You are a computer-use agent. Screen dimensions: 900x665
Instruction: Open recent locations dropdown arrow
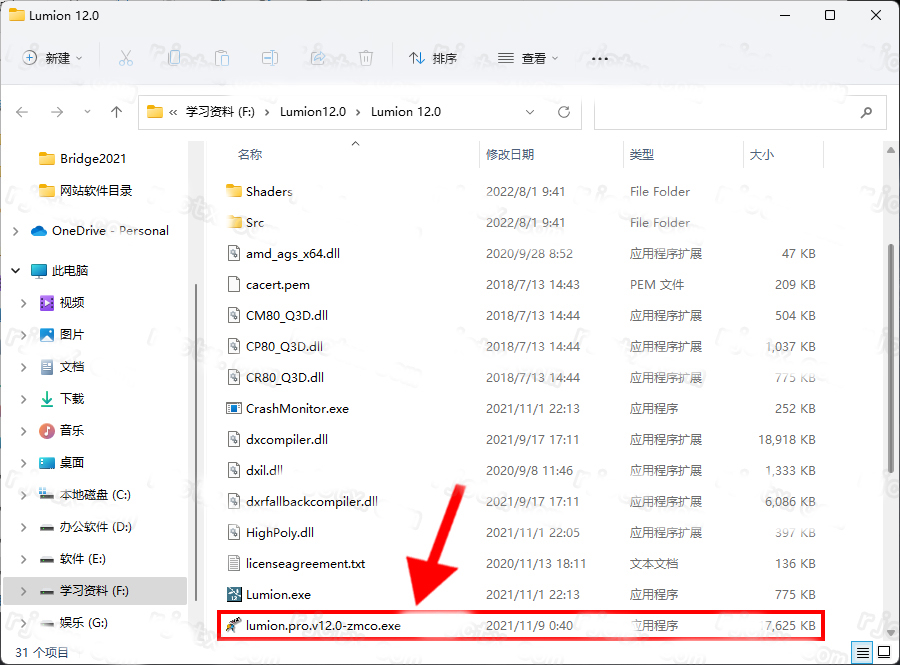(87, 112)
